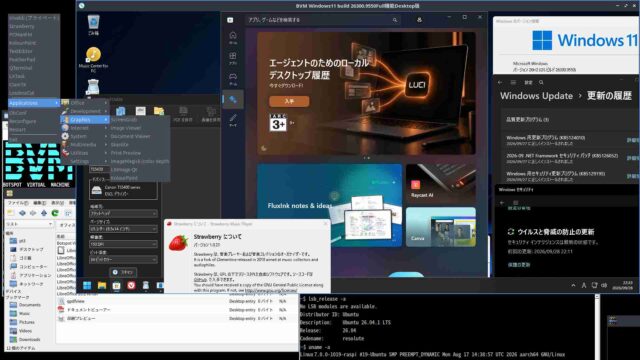Show hidden tray icons chevron on taskbar

click(x=573, y=285)
